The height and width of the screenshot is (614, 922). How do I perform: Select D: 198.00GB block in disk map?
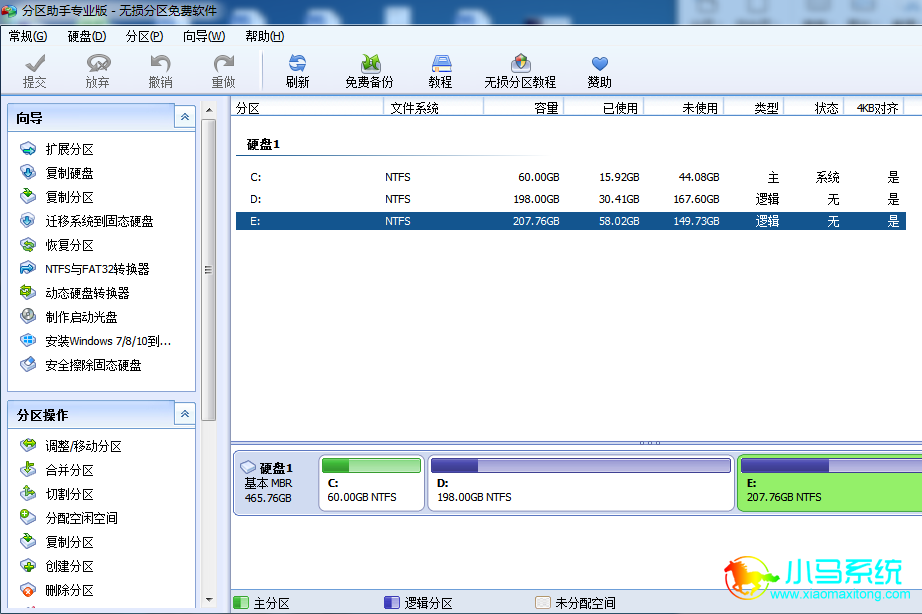[x=581, y=483]
